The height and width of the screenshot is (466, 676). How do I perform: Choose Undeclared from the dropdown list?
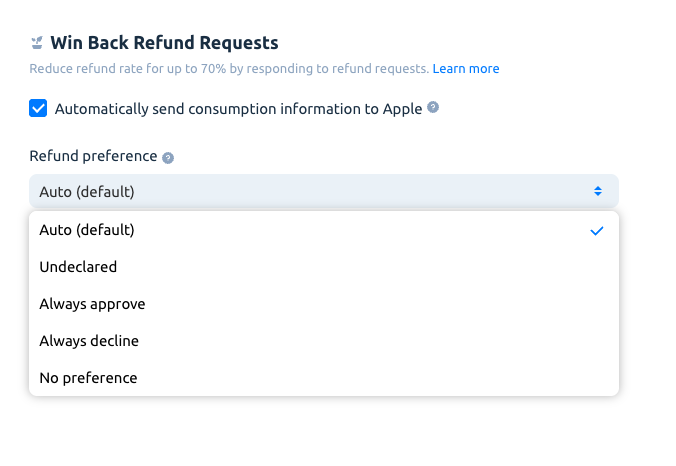324,267
